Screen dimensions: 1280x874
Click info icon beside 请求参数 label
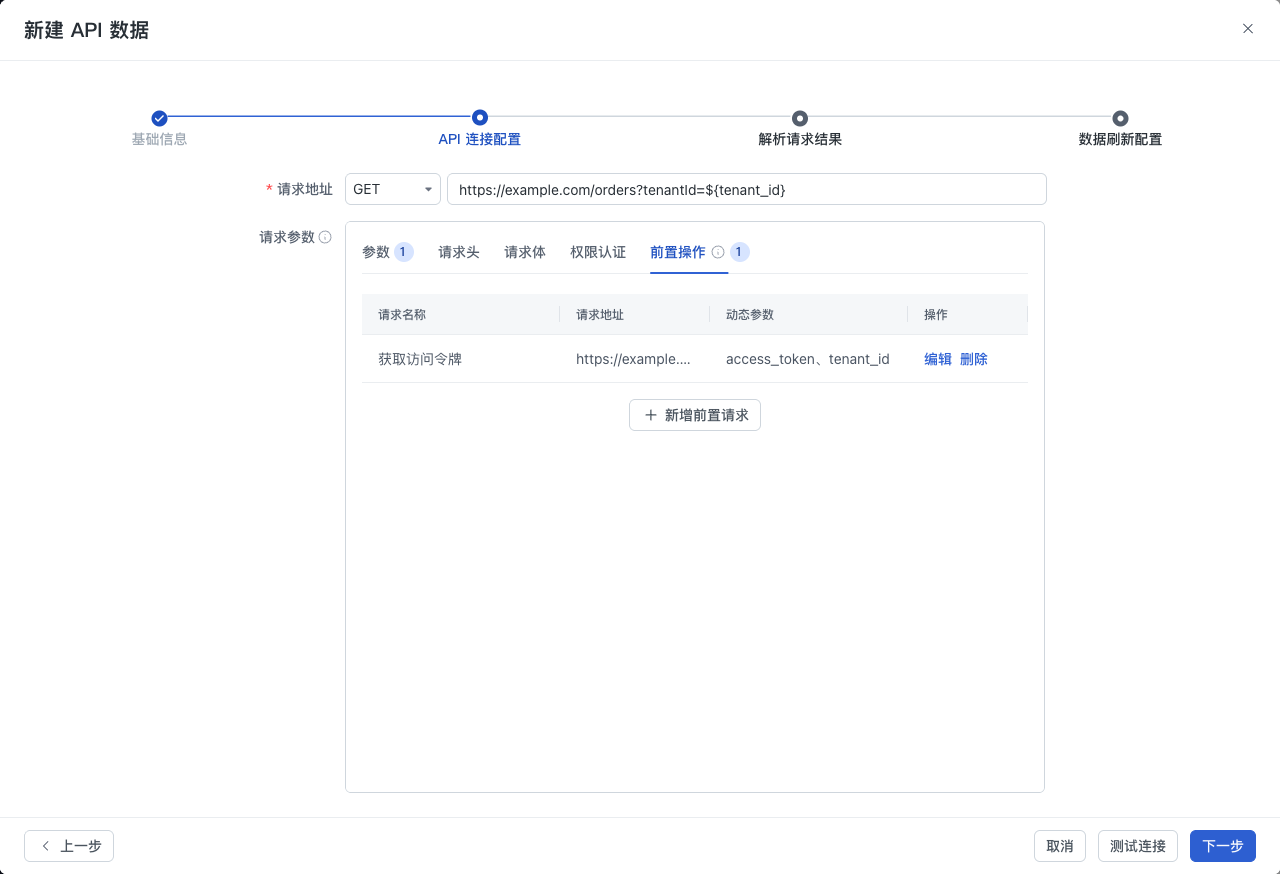[x=325, y=237]
